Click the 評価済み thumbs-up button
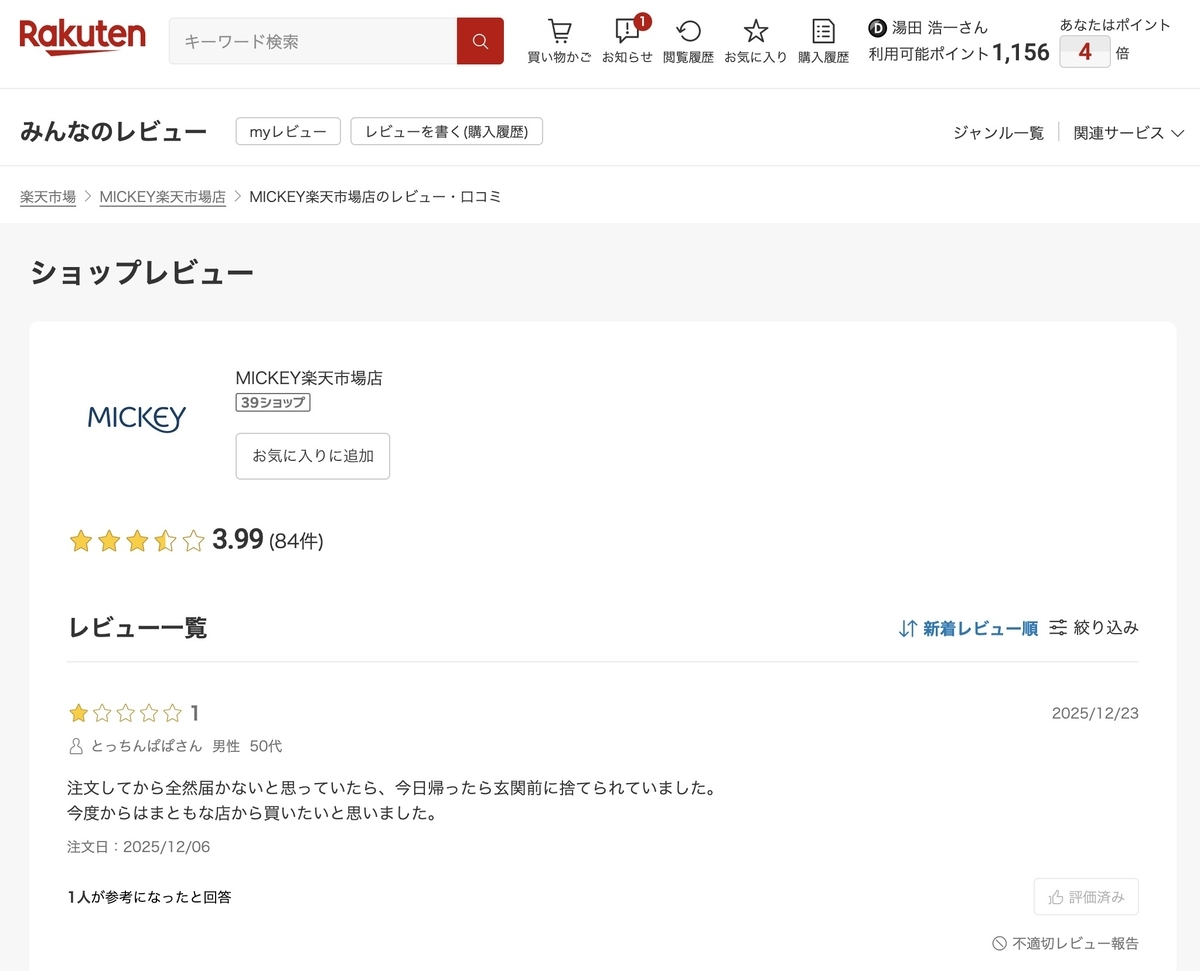The image size is (1200, 971). pos(1086,897)
